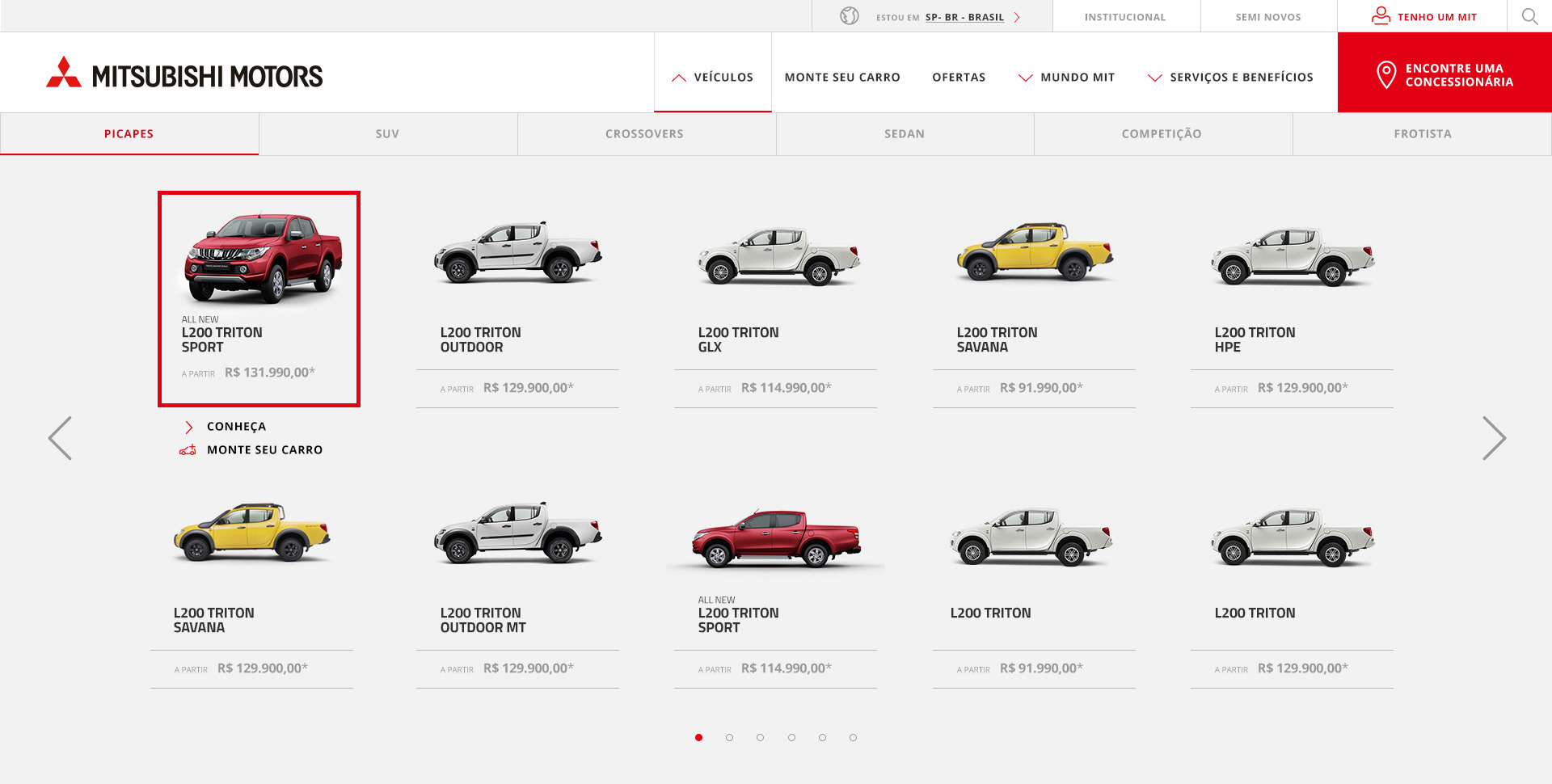Switch to the SUV tab
Image resolution: width=1552 pixels, height=784 pixels.
[x=388, y=134]
